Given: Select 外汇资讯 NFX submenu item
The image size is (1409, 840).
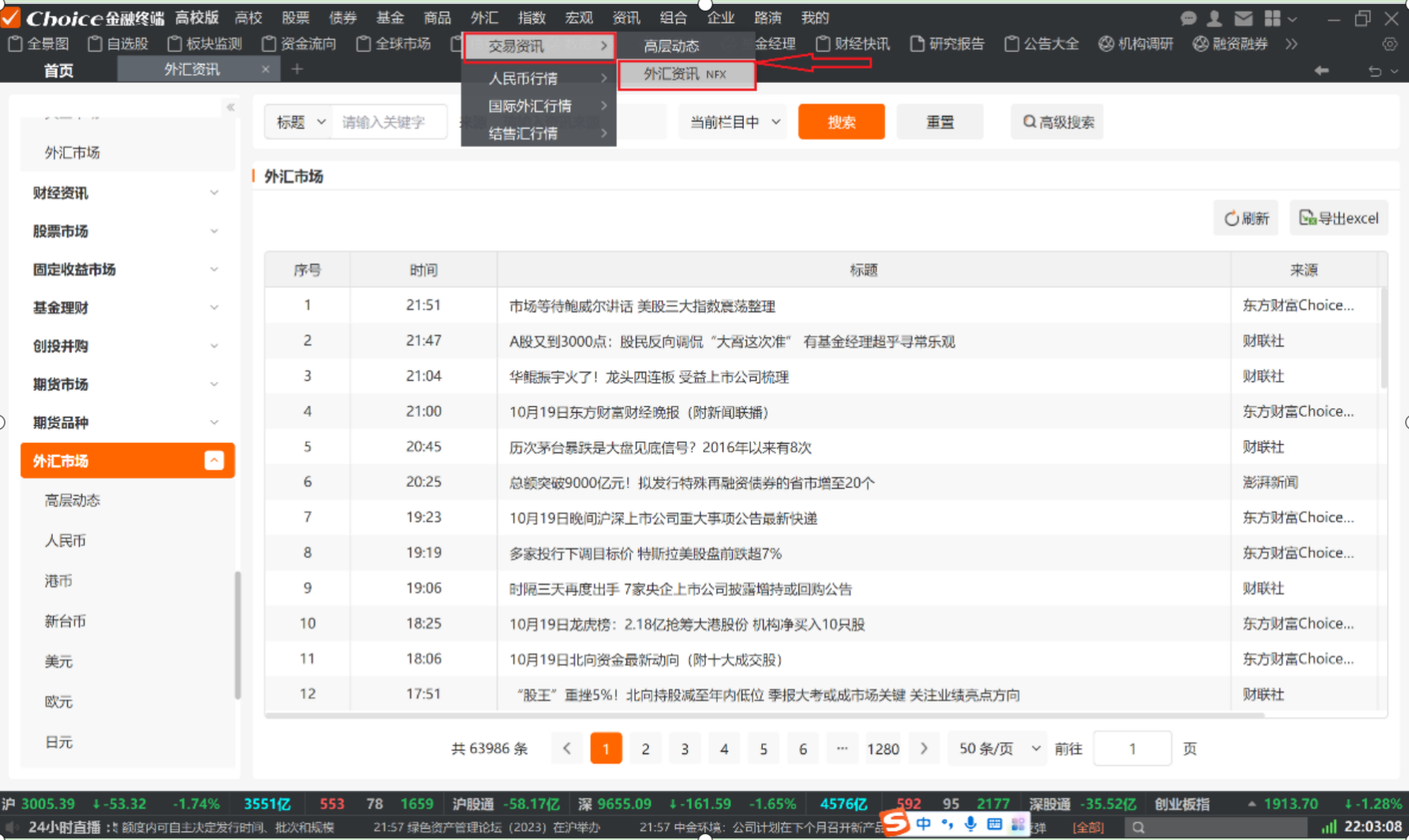Looking at the screenshot, I should pos(686,74).
